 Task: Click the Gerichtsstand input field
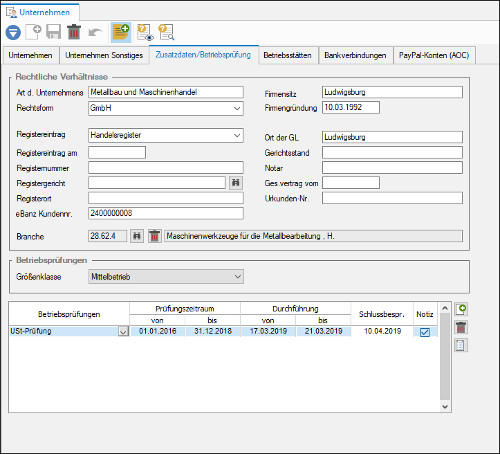click(392, 153)
